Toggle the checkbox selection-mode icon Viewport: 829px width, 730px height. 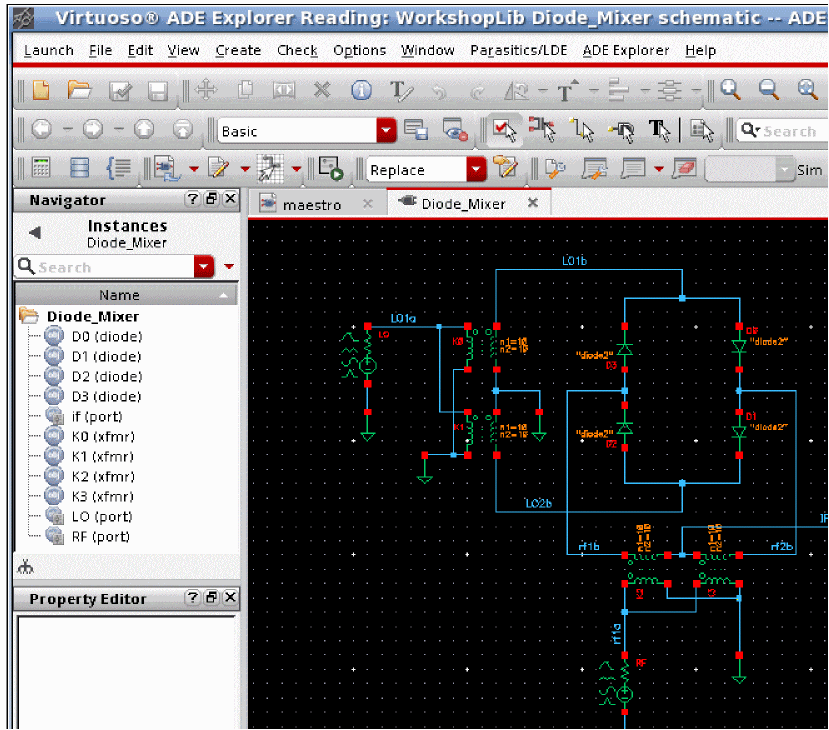click(503, 130)
